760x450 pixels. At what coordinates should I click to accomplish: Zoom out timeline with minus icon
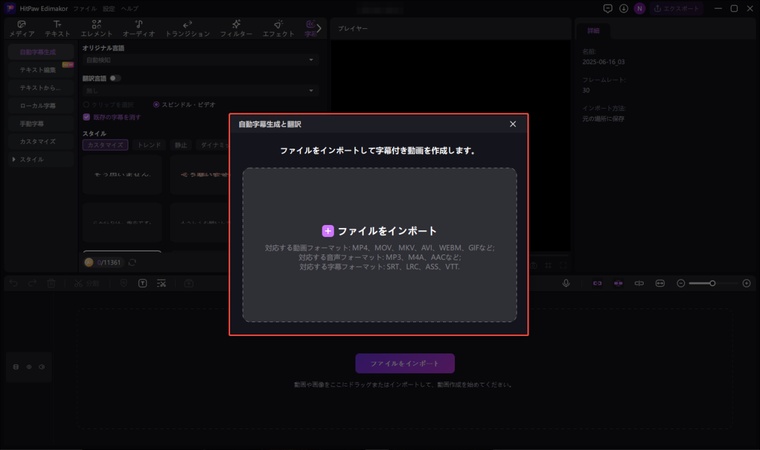tap(681, 283)
